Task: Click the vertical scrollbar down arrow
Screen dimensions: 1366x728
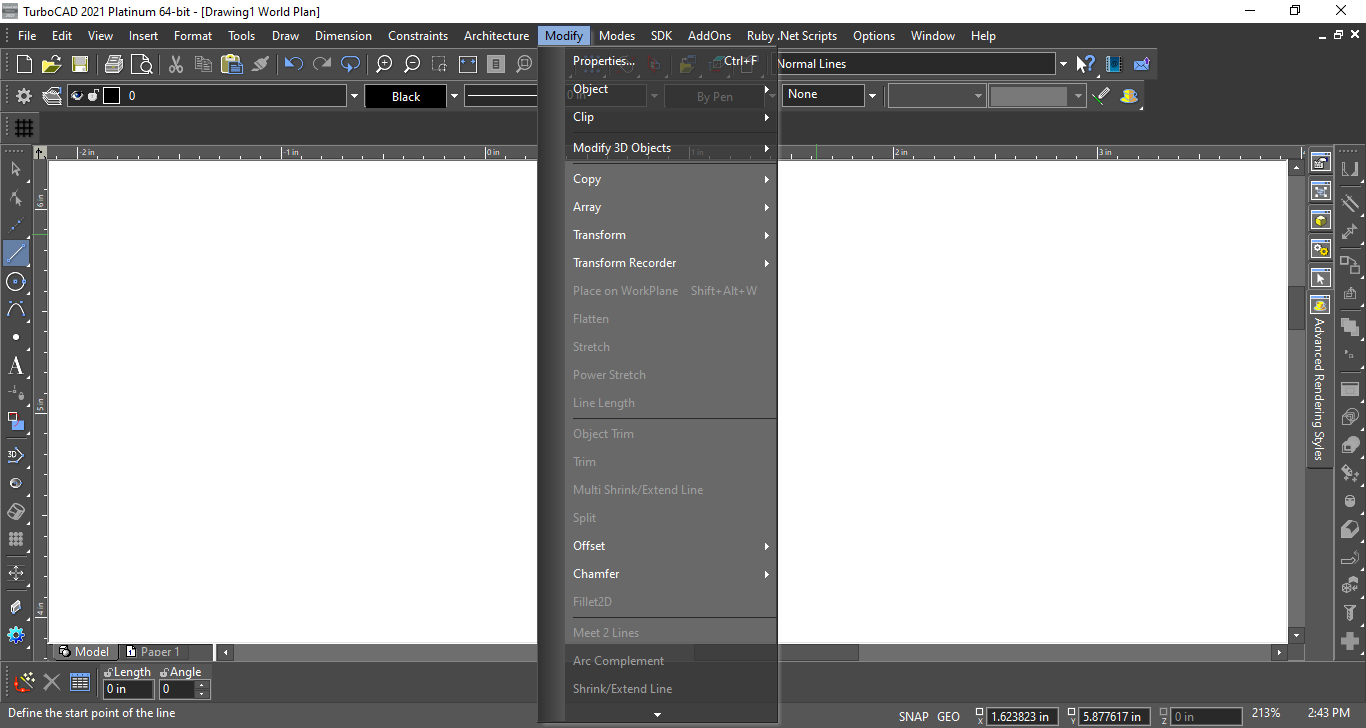Action: tap(1297, 635)
